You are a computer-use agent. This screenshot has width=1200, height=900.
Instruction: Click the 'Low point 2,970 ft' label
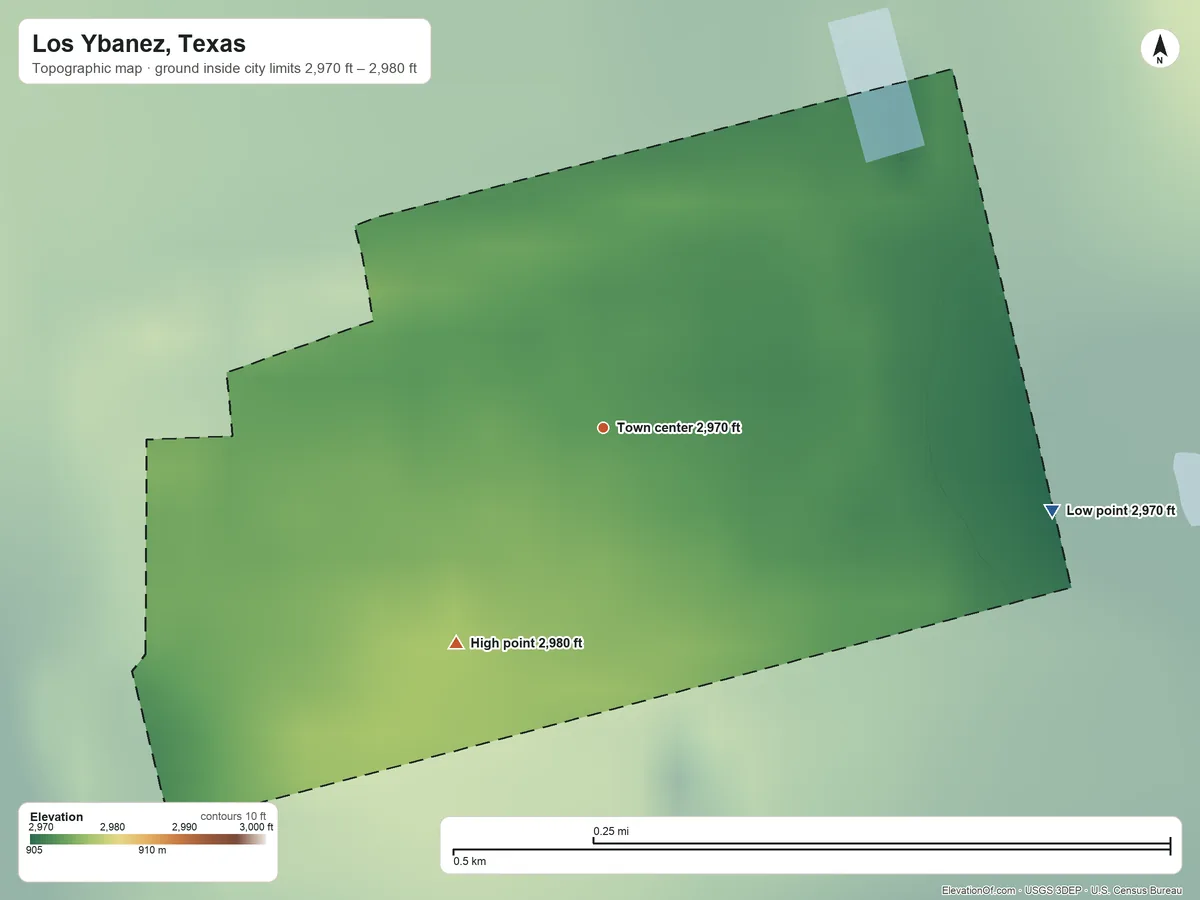1121,511
